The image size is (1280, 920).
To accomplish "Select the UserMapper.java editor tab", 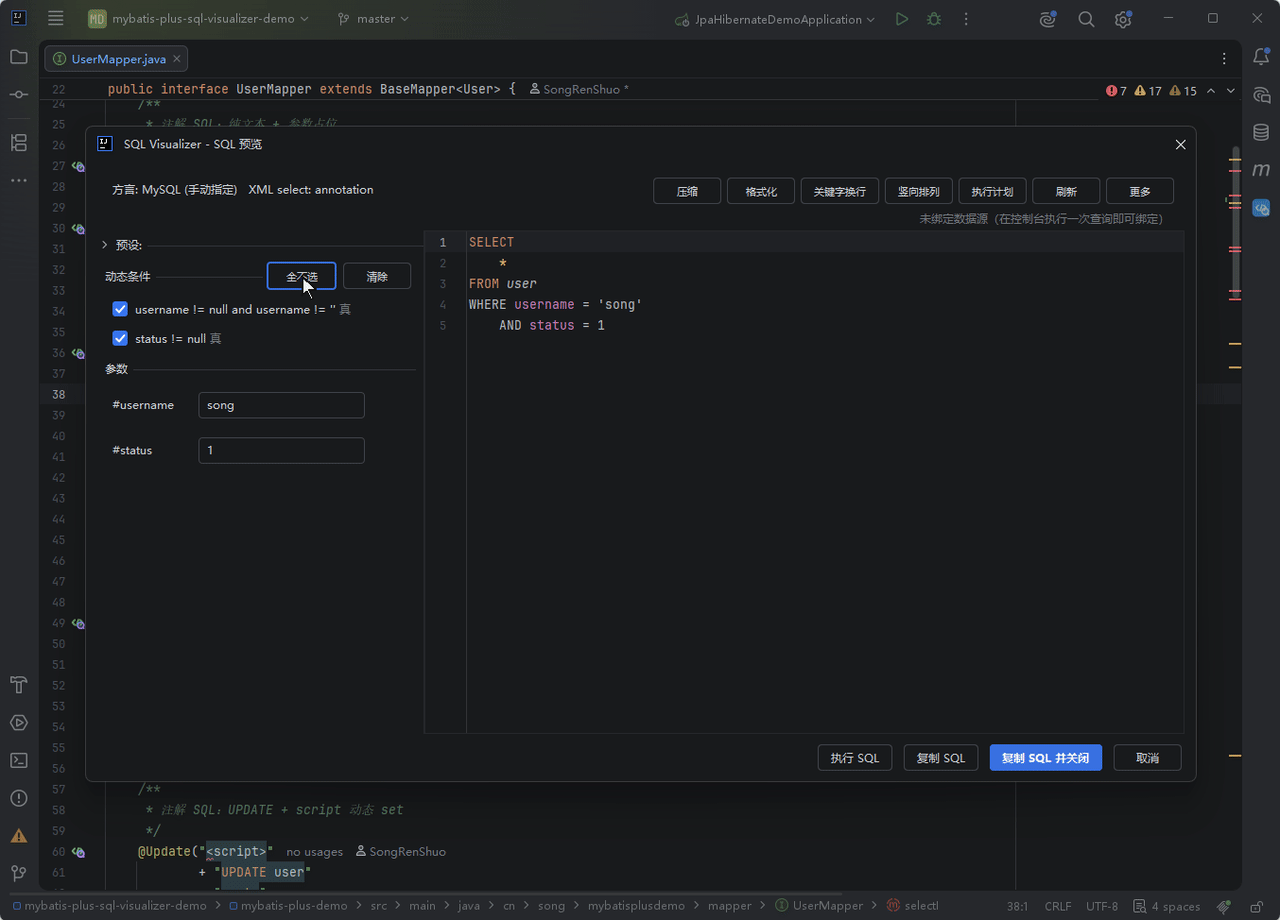I will (116, 59).
